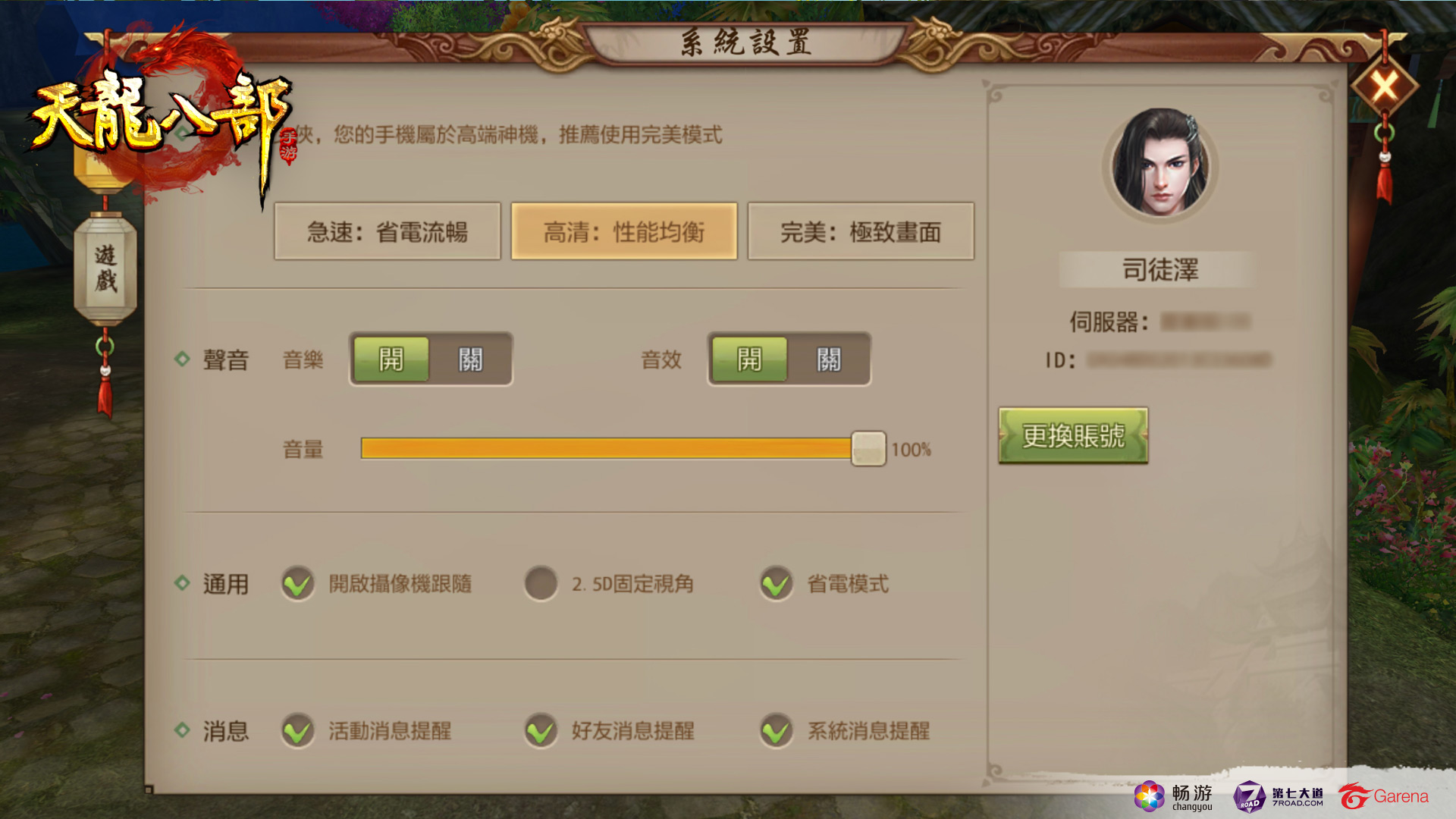The image size is (1456, 819).
Task: Click the Garena logo icon
Action: pos(1384,796)
